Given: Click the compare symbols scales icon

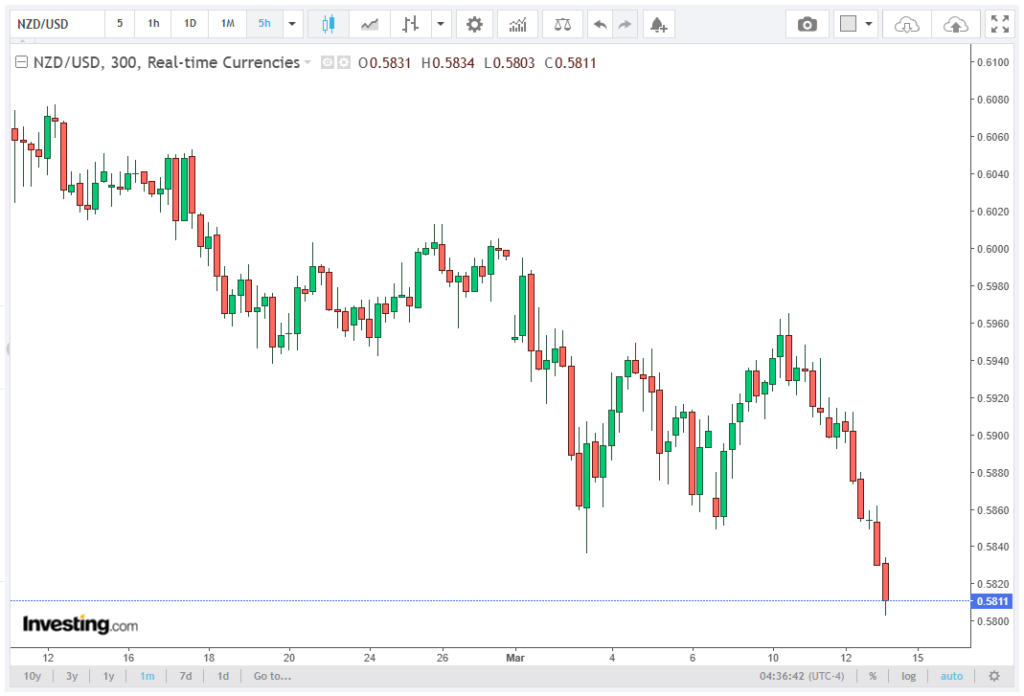Looking at the screenshot, I should (x=563, y=23).
